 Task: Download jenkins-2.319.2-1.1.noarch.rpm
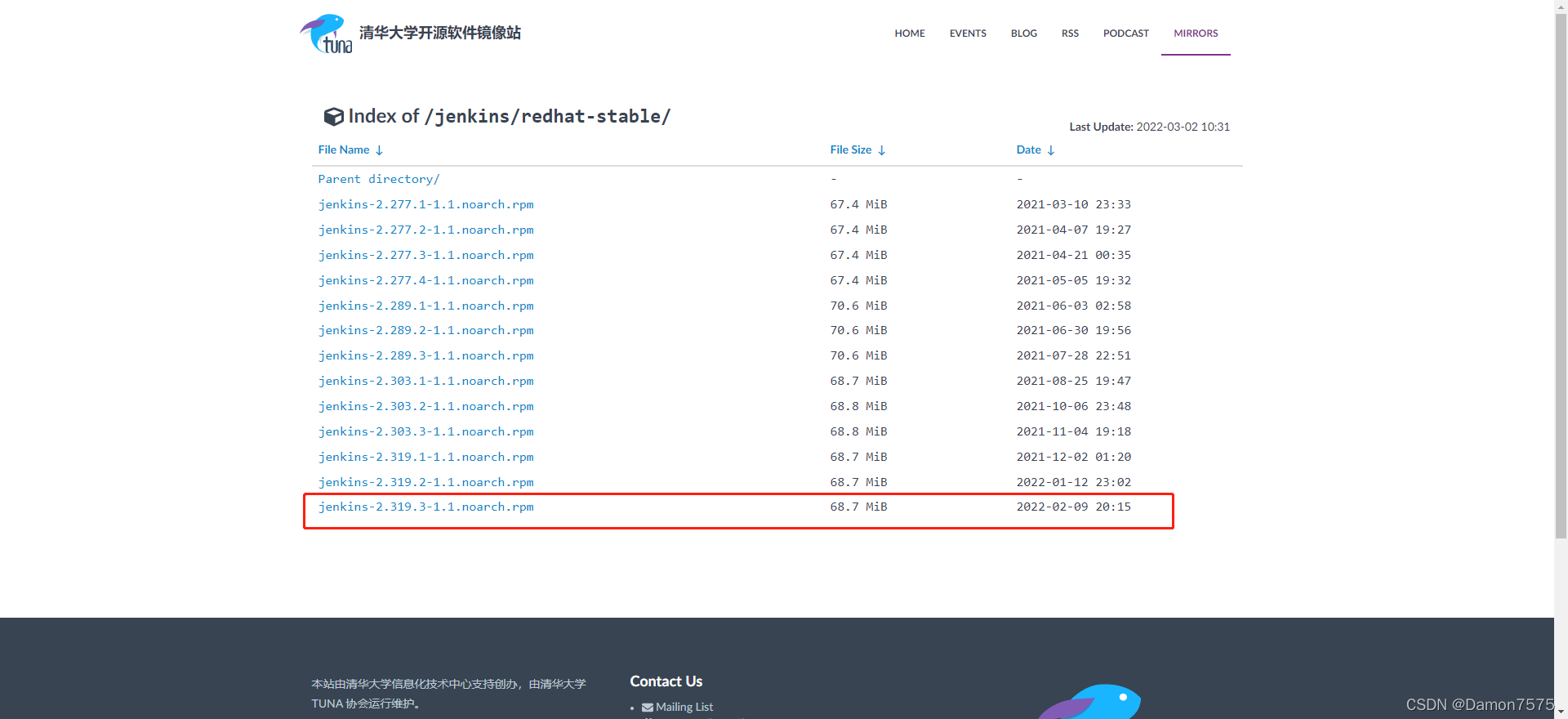coord(425,482)
